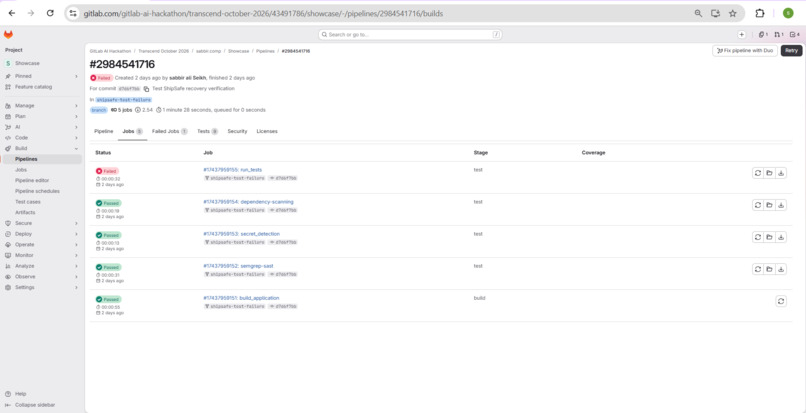Screen dimensions: 806x413
Task: Open the browser zoom magnifier icon
Action: (698, 13)
